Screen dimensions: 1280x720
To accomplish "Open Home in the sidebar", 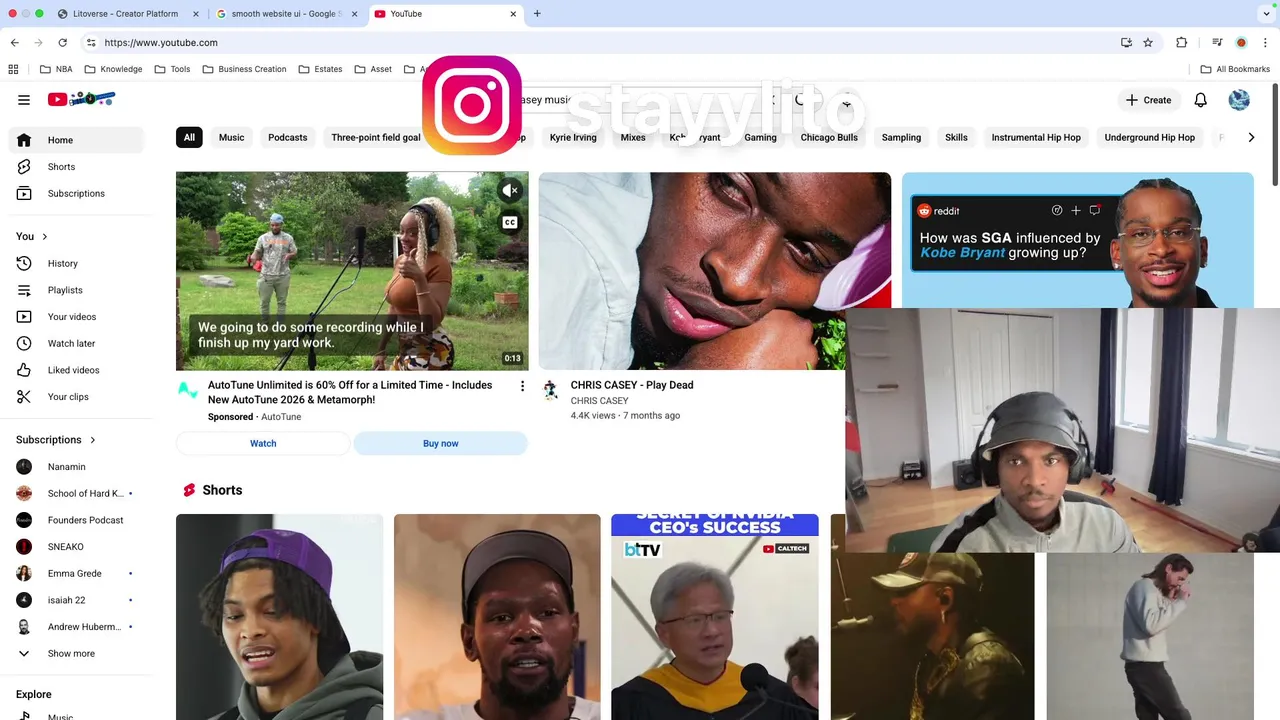I will [76, 140].
